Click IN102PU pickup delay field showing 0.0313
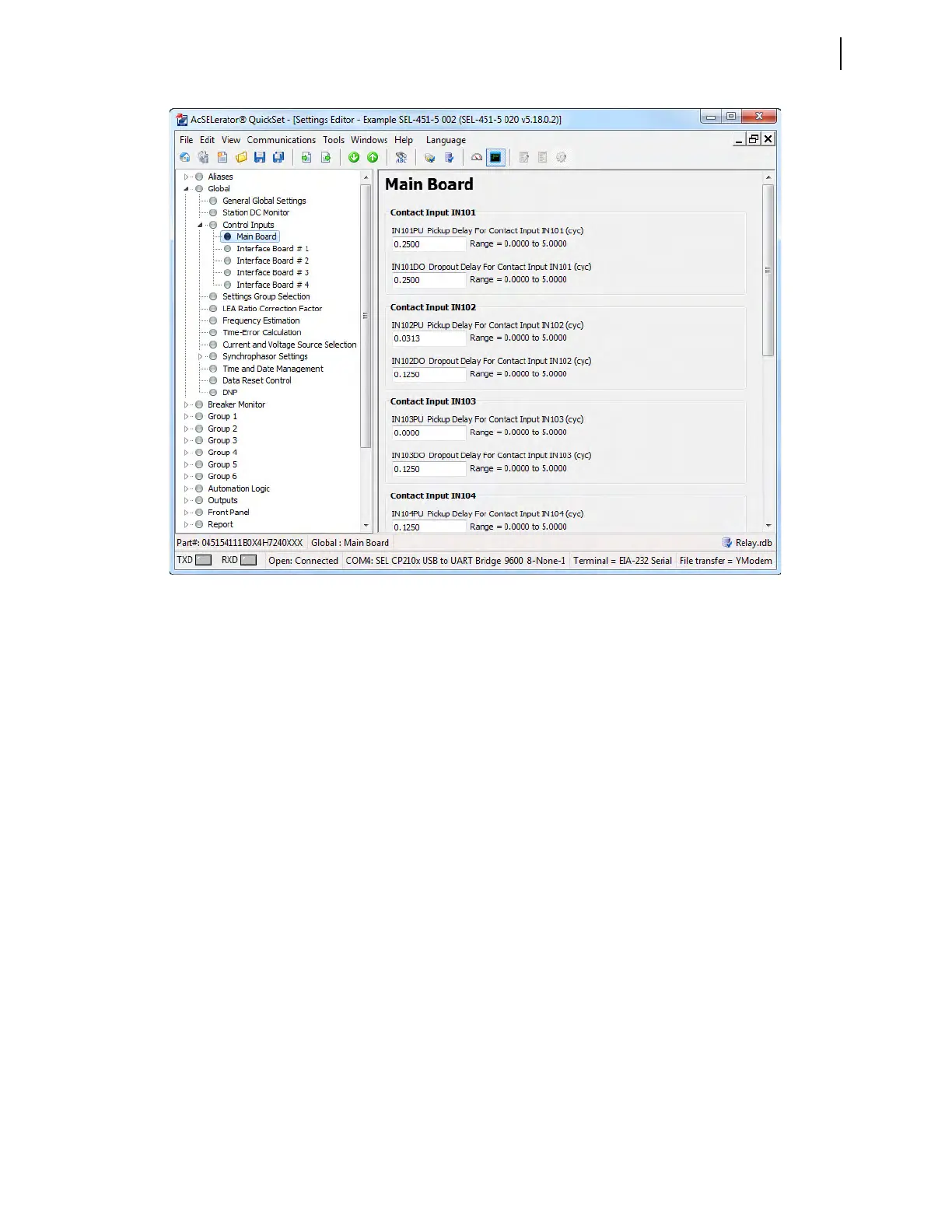Screen dimensions: 952x1232 coord(429,338)
